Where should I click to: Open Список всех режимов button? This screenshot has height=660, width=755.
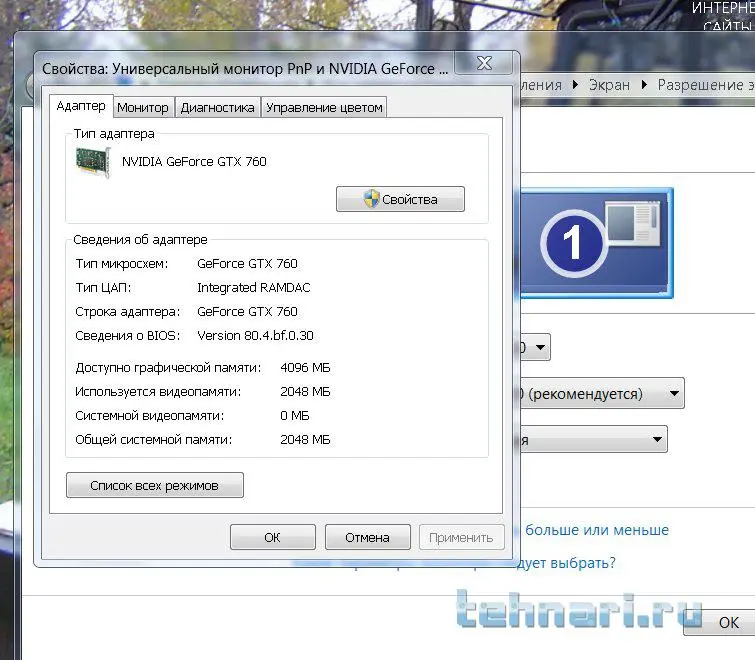coord(155,485)
